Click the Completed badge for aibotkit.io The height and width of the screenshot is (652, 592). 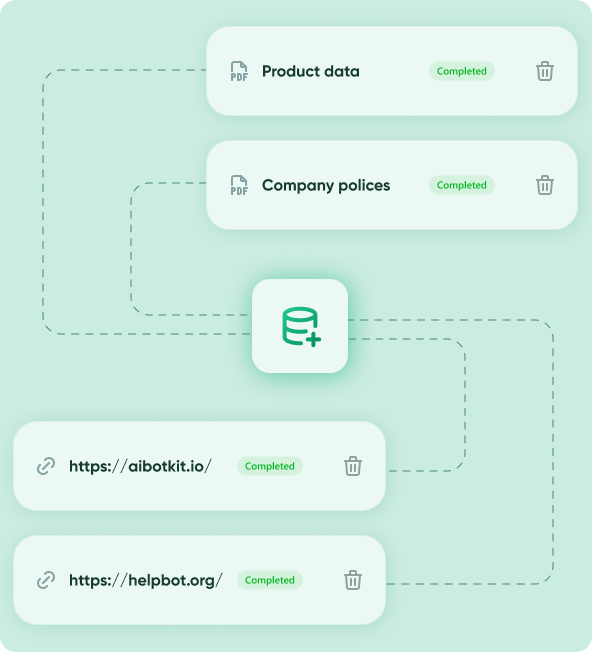click(269, 466)
